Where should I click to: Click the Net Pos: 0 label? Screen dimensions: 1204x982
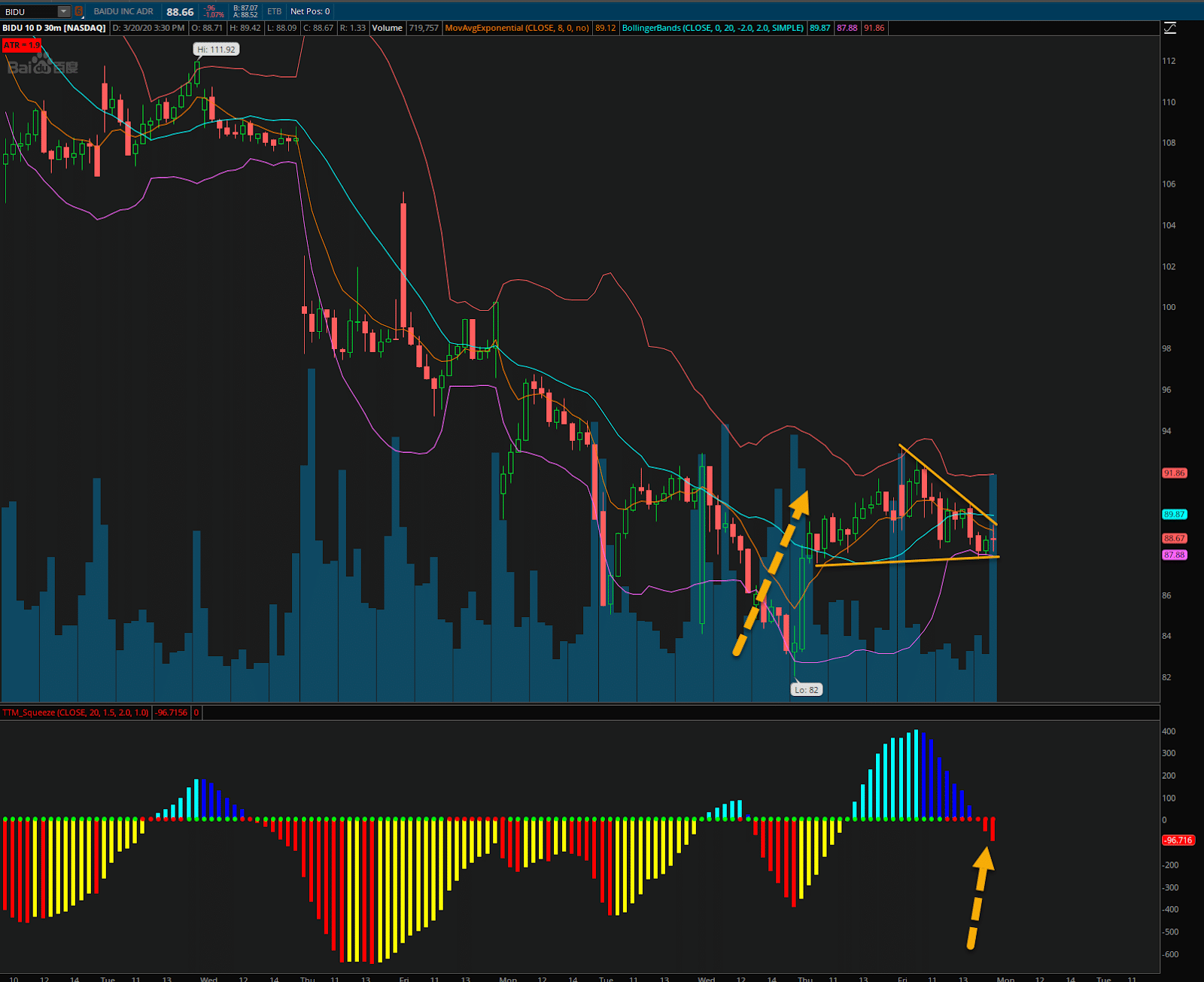(310, 11)
